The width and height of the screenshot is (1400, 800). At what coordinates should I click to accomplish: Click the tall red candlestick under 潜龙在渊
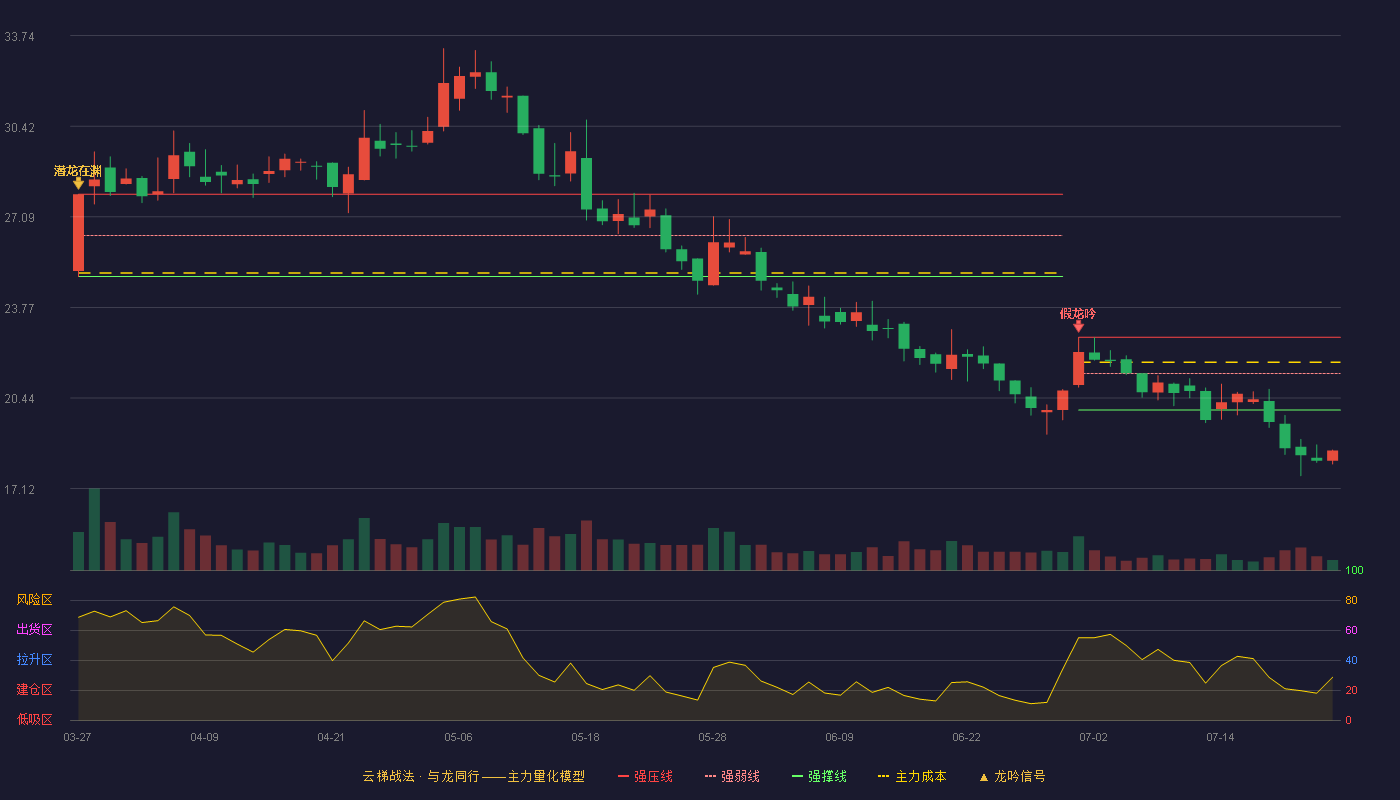[x=78, y=232]
